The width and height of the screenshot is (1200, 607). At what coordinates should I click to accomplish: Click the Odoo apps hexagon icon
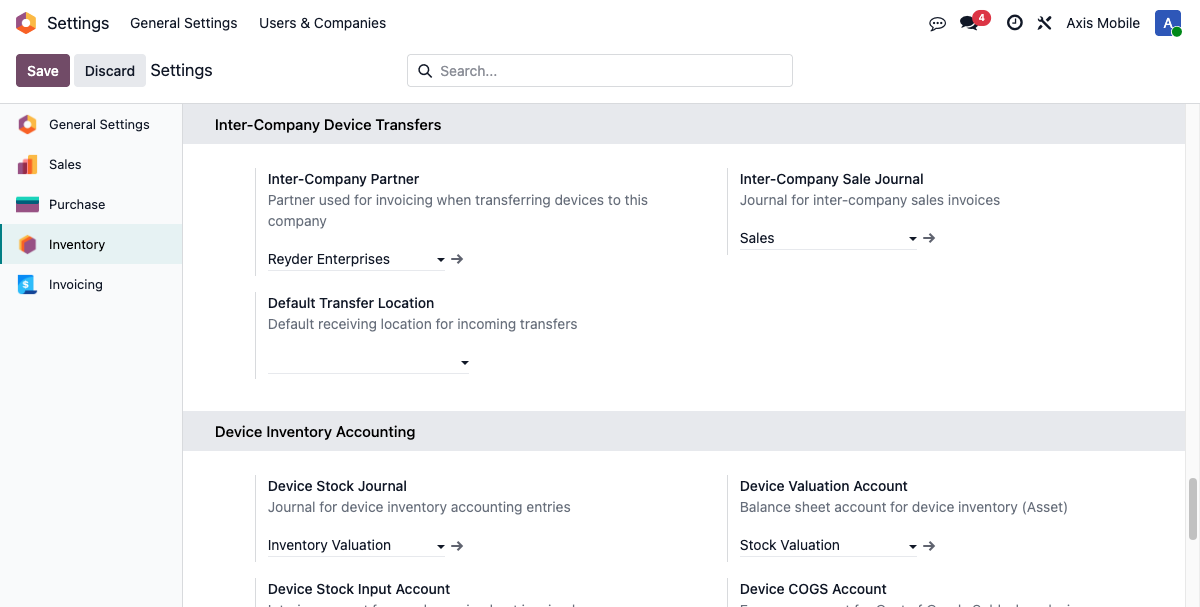25,22
